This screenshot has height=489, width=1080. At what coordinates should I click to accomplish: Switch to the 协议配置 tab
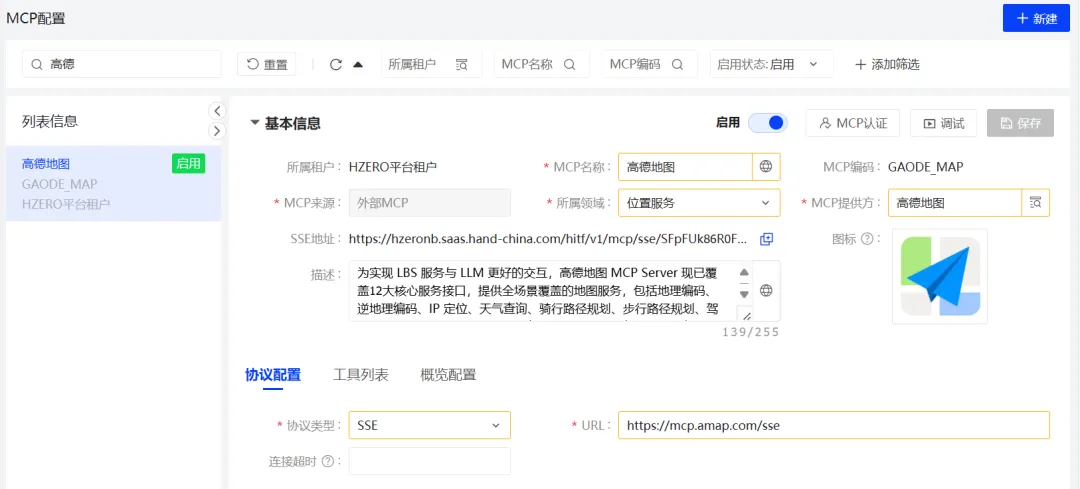click(x=273, y=375)
